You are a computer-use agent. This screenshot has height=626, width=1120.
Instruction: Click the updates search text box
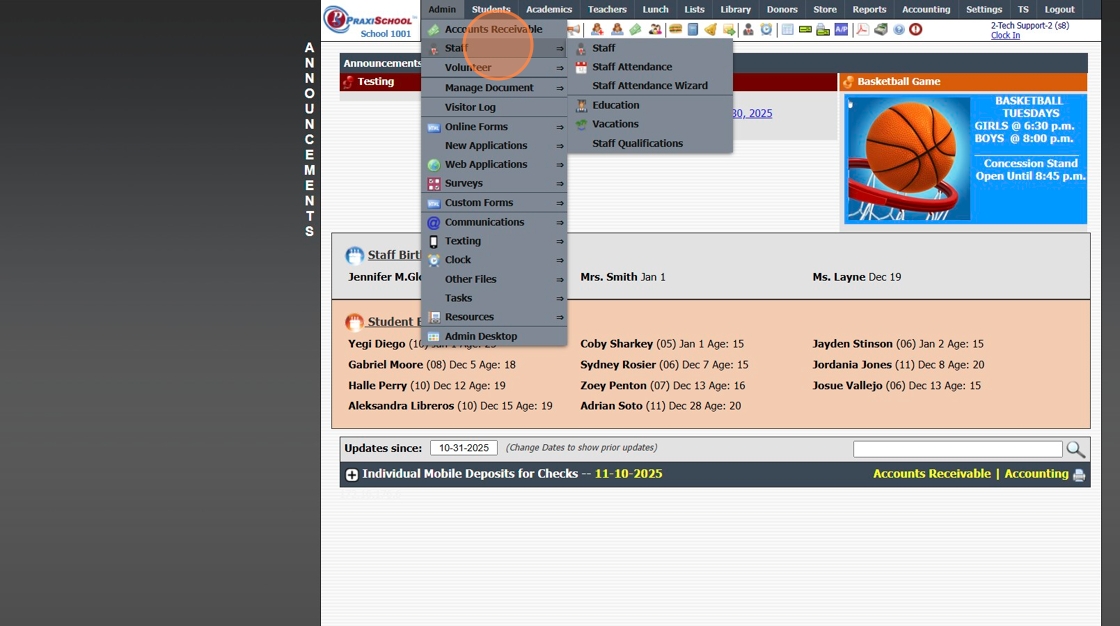(958, 449)
